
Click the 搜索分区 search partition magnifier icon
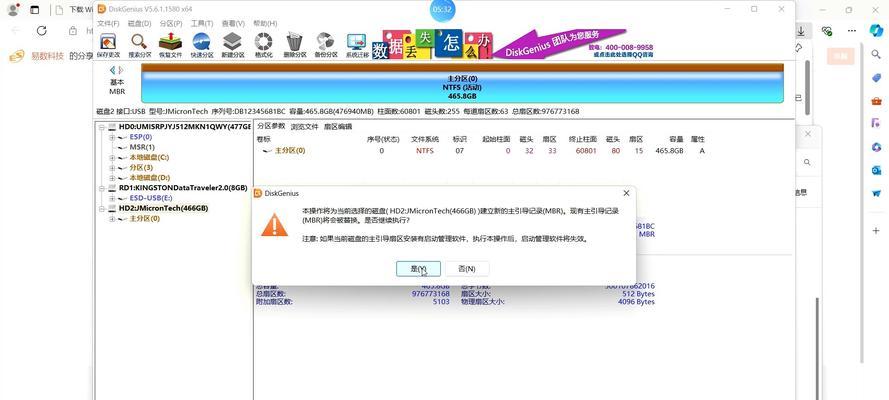(139, 45)
